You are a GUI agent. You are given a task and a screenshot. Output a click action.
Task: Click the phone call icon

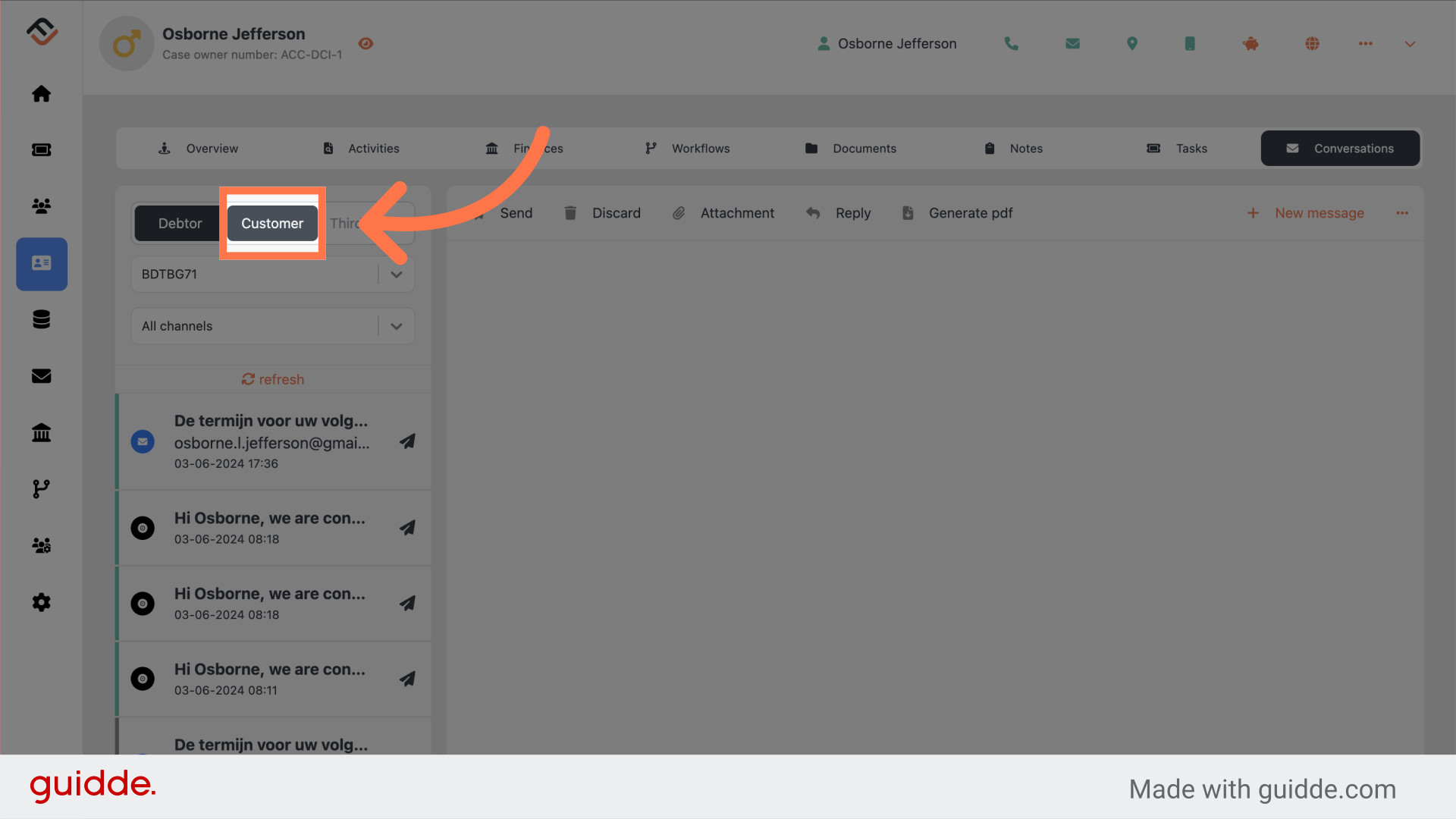point(1012,42)
